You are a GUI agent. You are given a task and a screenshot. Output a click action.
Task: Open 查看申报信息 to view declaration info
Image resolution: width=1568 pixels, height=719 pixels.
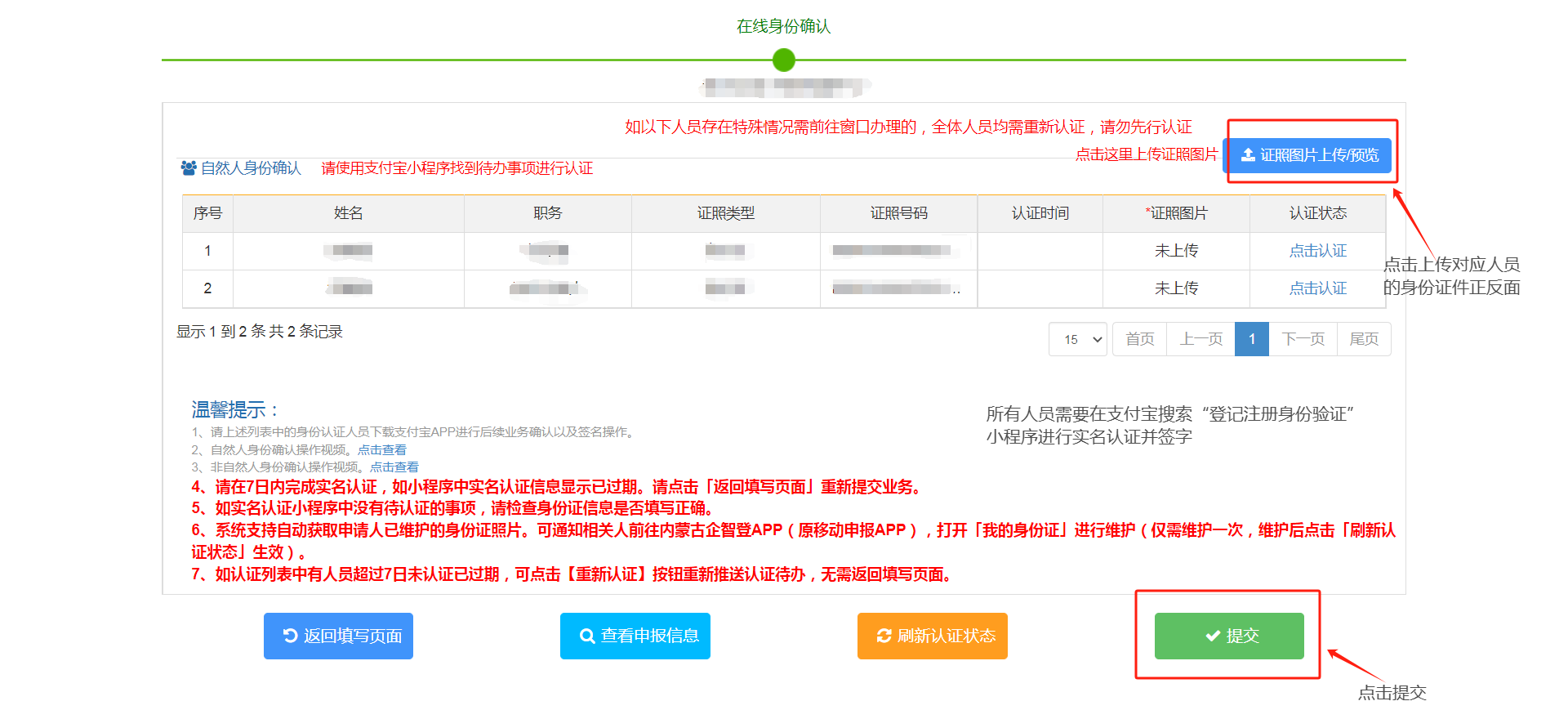point(635,636)
